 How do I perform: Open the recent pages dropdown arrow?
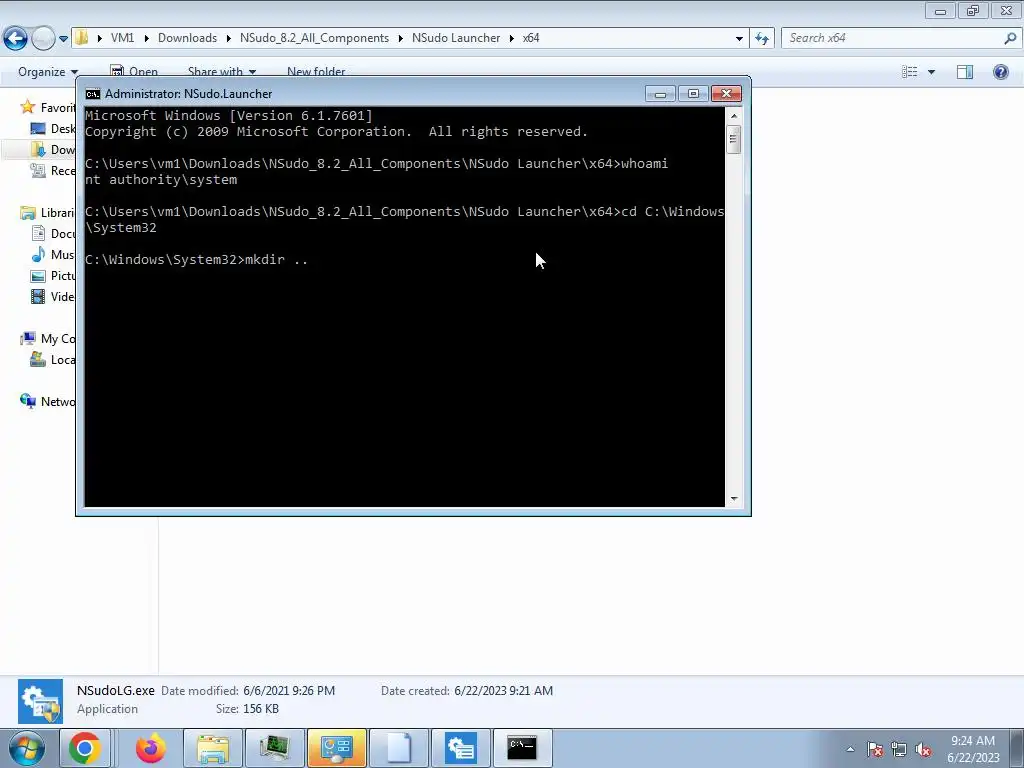pos(63,39)
